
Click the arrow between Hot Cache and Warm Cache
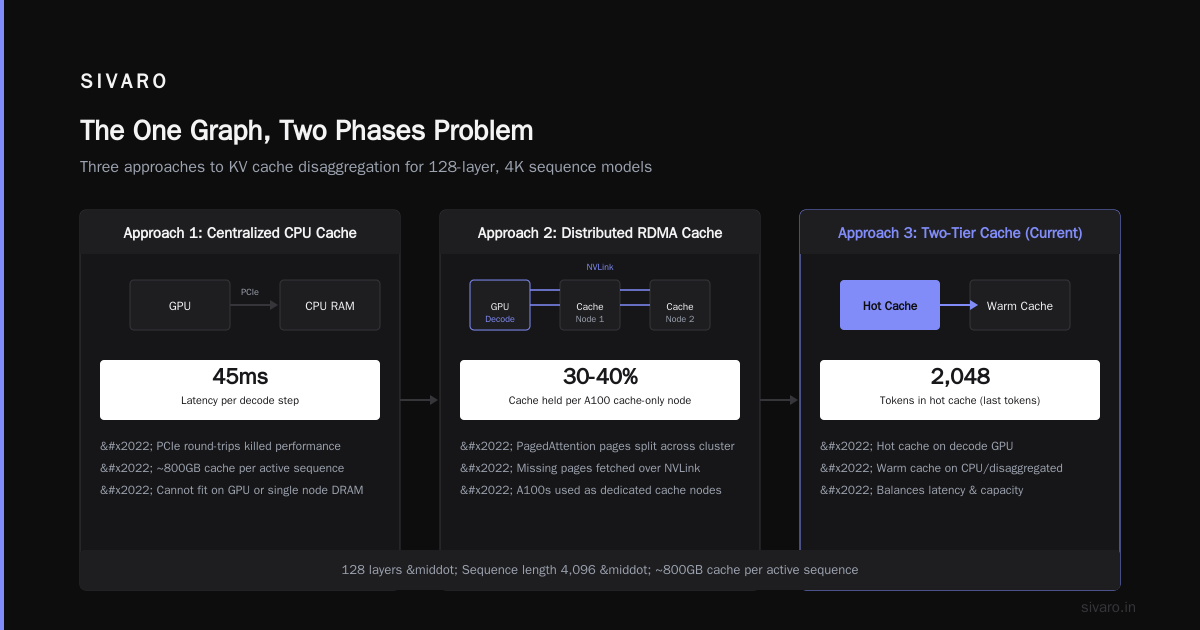pyautogui.click(x=955, y=305)
